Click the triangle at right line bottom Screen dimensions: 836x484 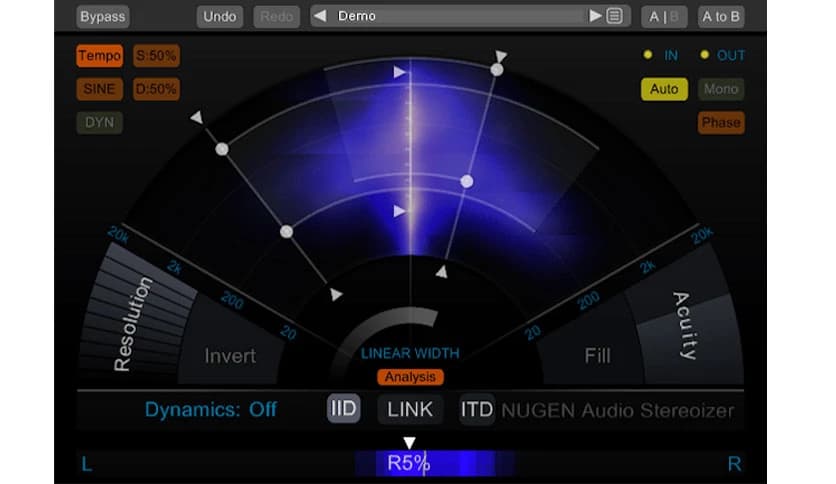coord(441,272)
